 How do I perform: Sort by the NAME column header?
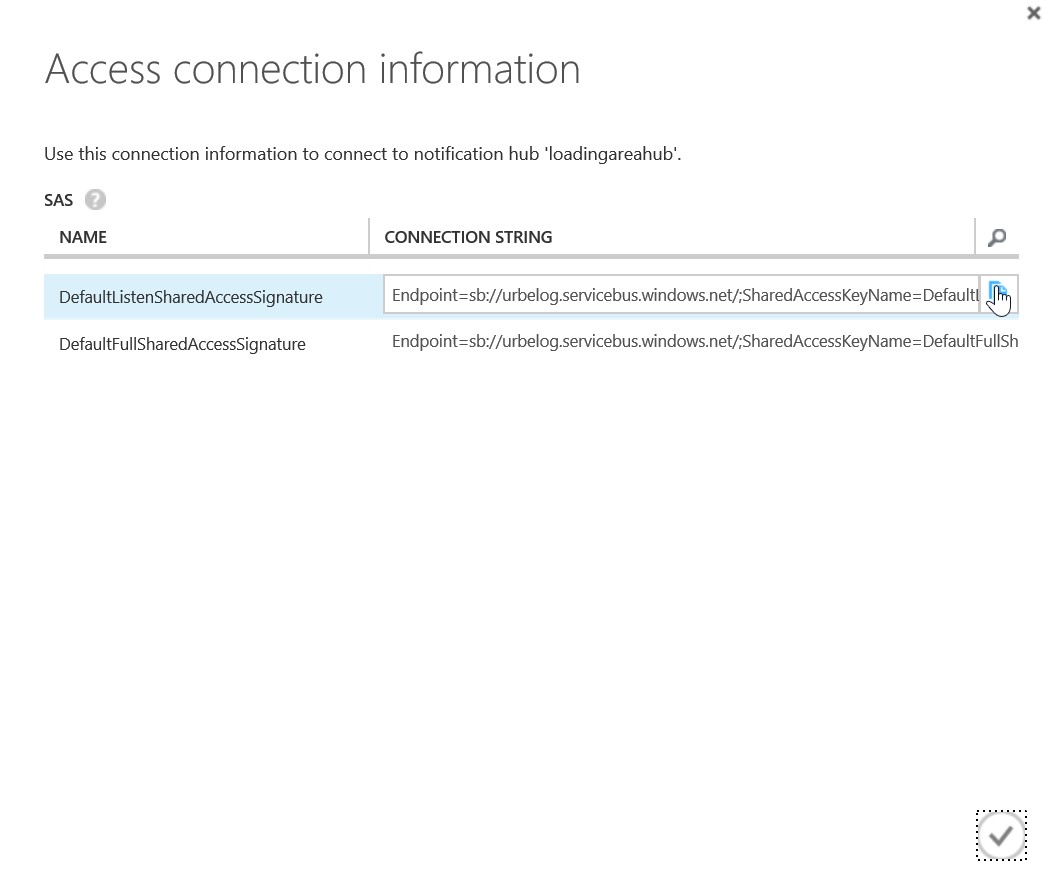click(x=83, y=237)
